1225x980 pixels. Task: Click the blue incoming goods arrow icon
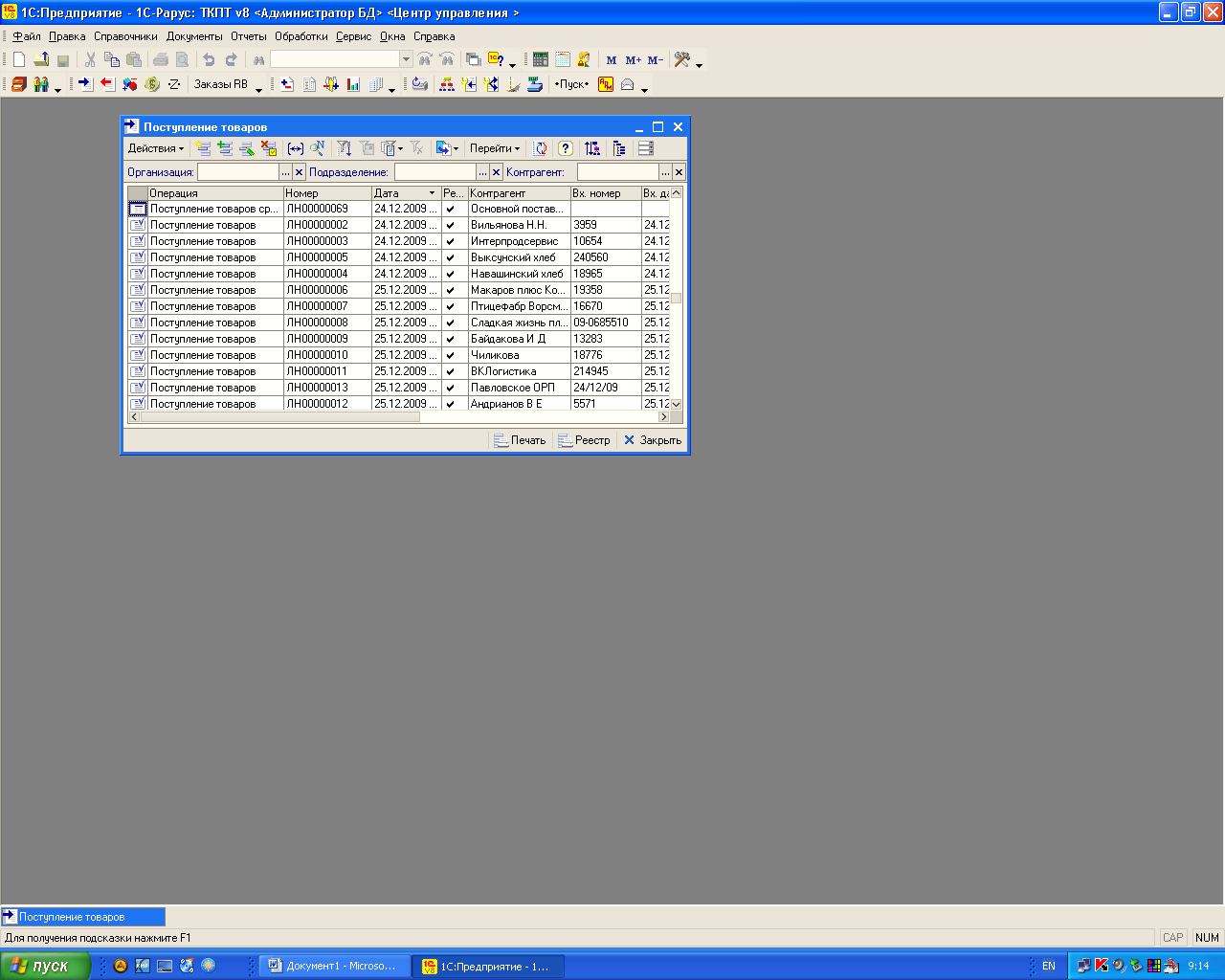point(85,84)
